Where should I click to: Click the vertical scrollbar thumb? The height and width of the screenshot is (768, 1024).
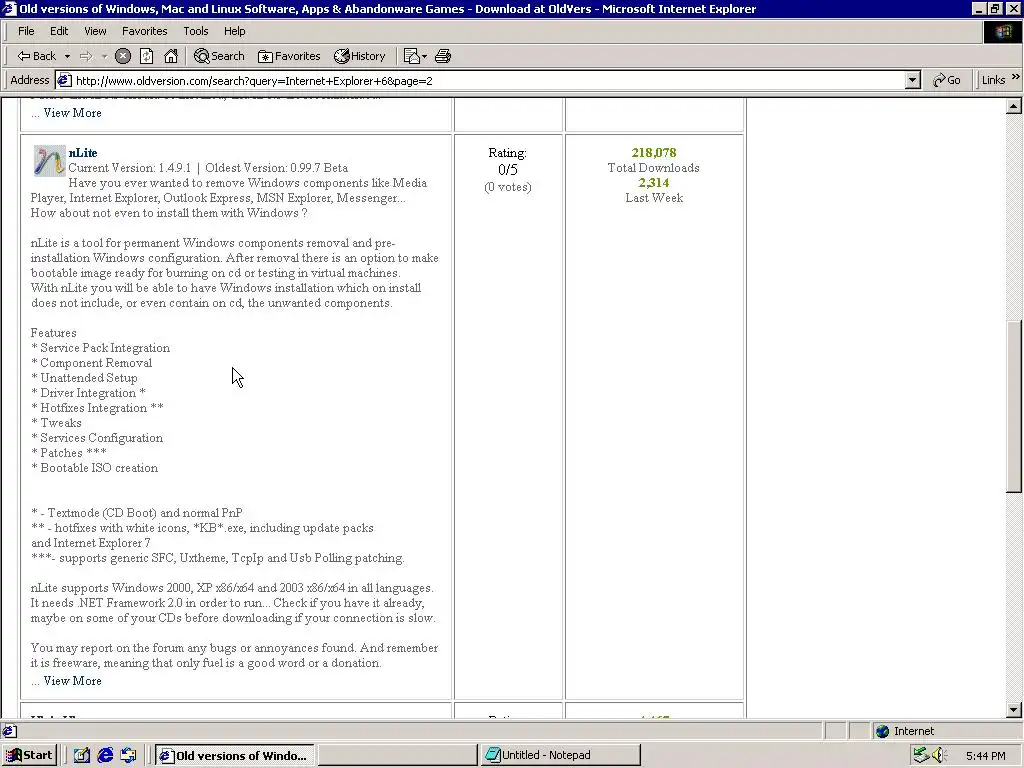(1014, 406)
